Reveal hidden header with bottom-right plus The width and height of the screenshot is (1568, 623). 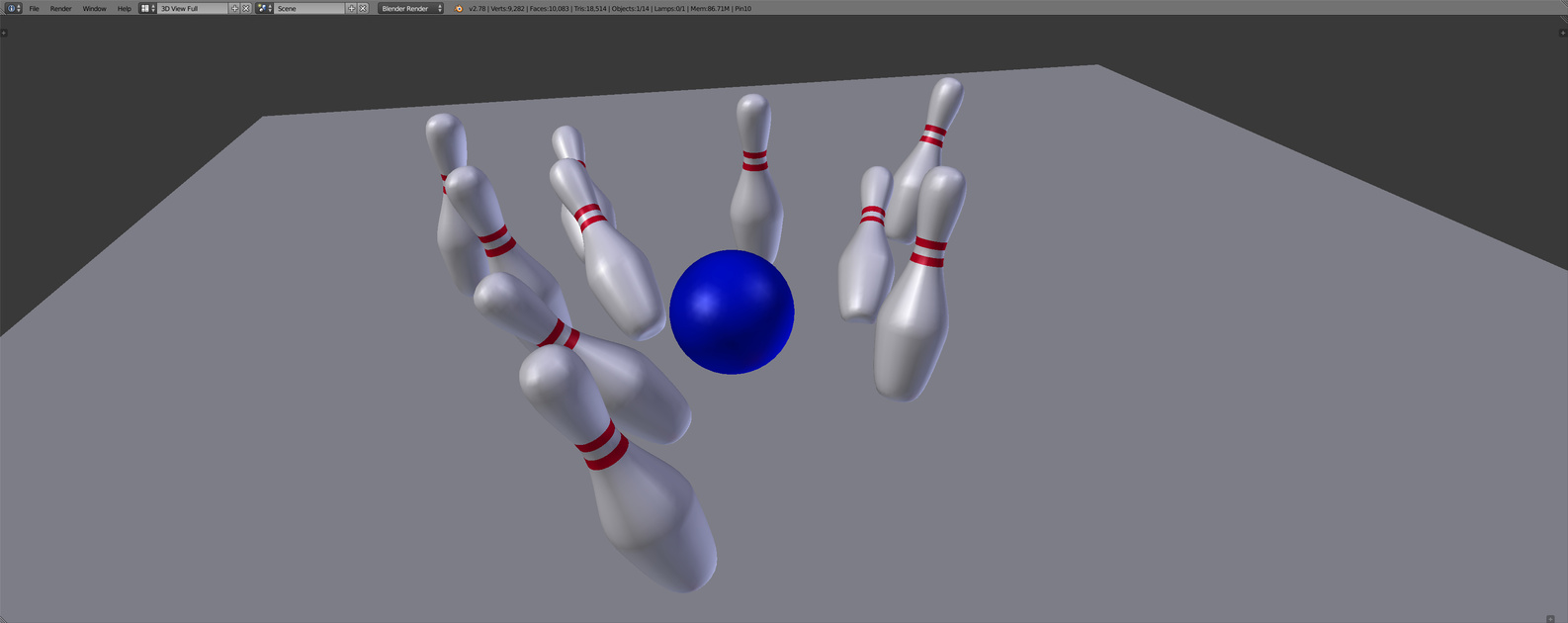(1550, 619)
